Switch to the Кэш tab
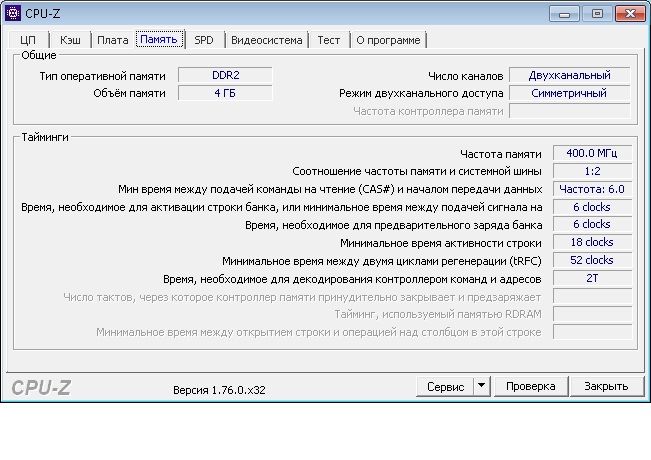Viewport: 651px width, 460px height. click(70, 40)
